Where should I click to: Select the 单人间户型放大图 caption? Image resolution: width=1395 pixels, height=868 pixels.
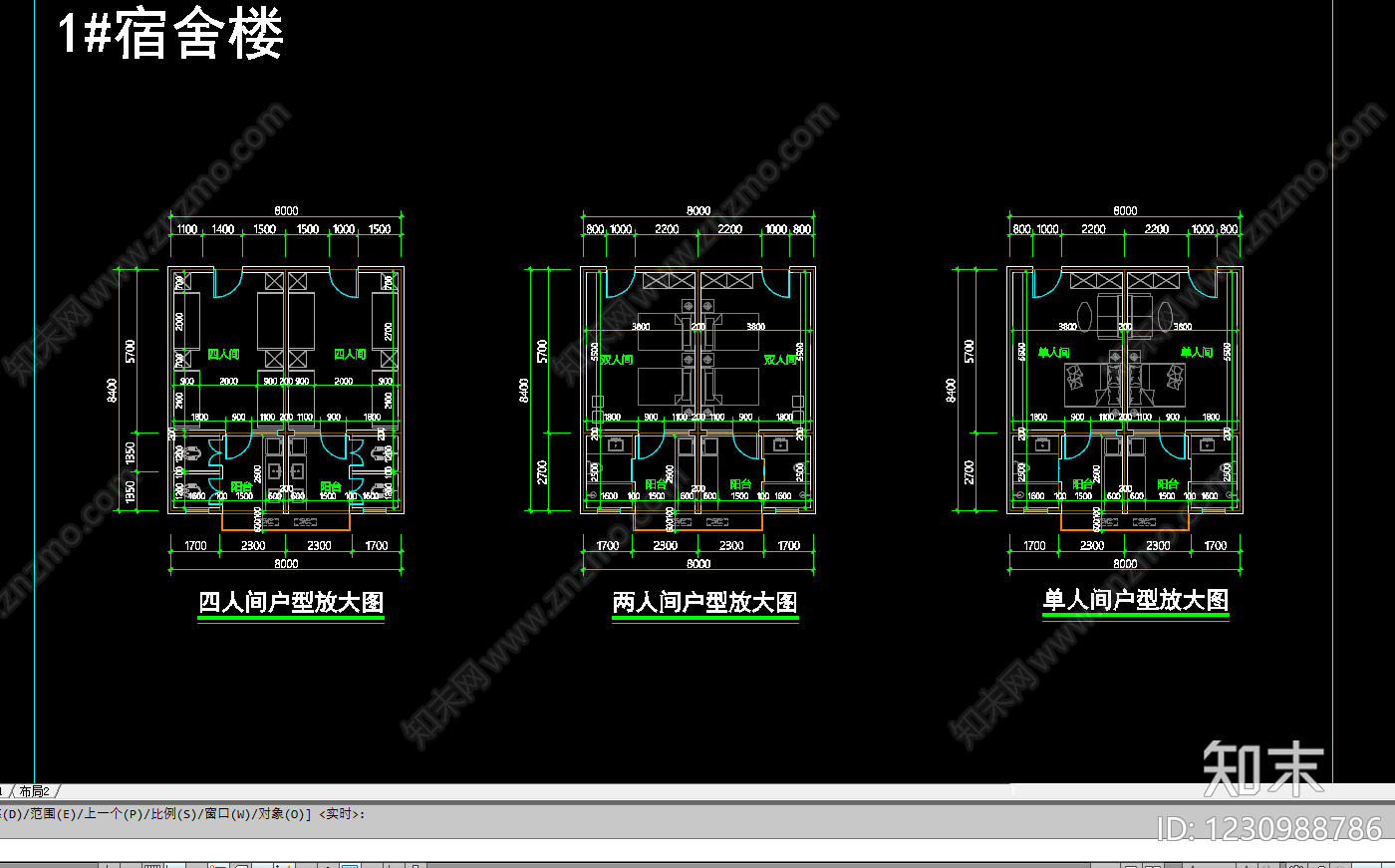1135,599
